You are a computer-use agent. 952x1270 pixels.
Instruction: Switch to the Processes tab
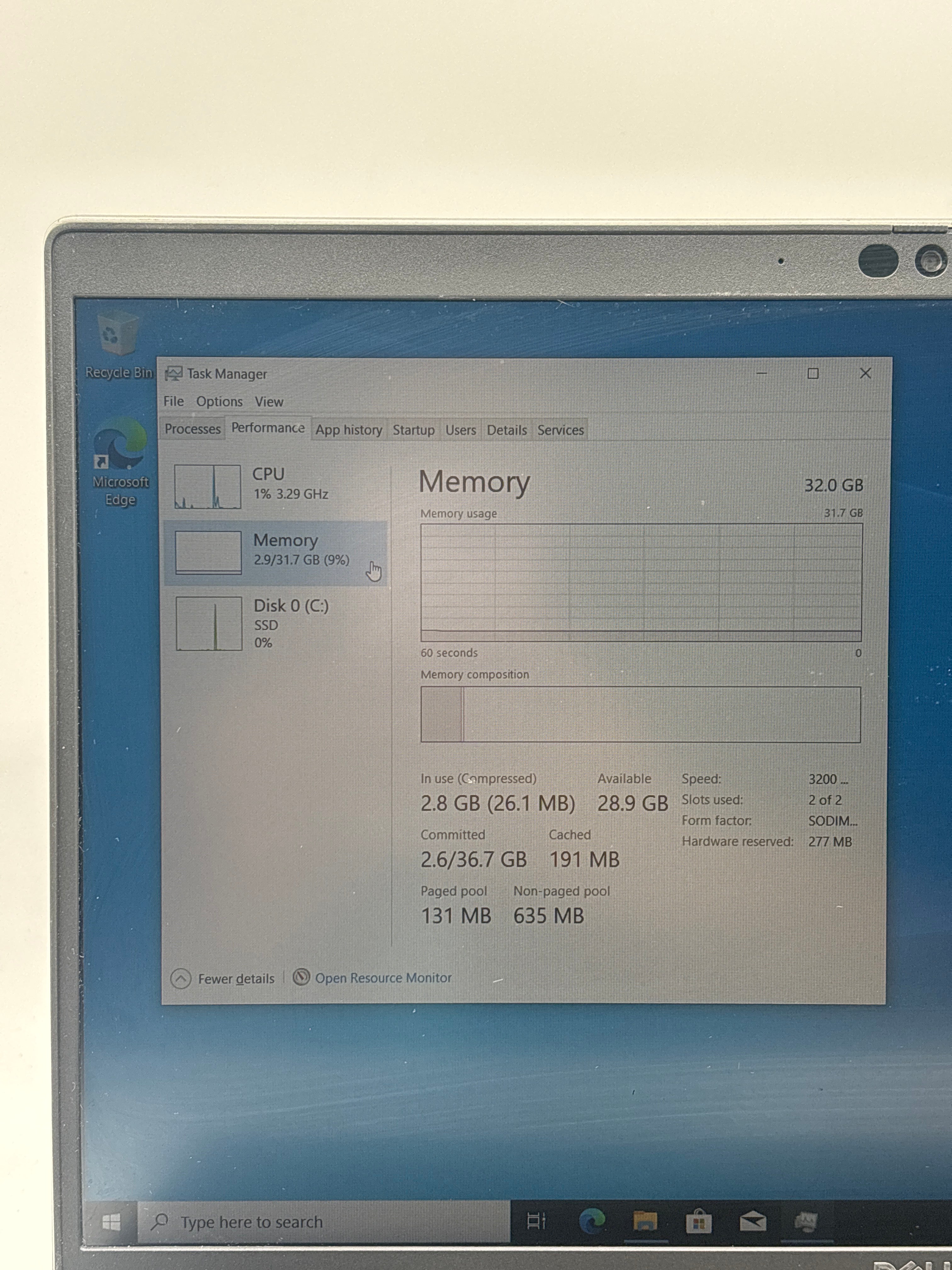click(193, 429)
